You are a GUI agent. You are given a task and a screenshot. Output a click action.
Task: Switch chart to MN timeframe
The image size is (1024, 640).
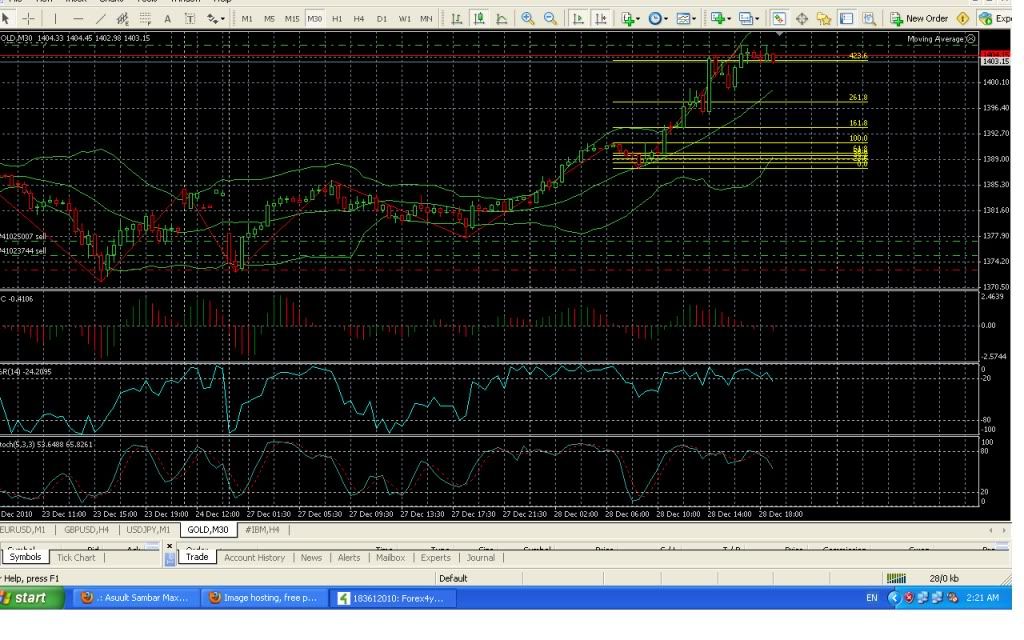tap(426, 19)
